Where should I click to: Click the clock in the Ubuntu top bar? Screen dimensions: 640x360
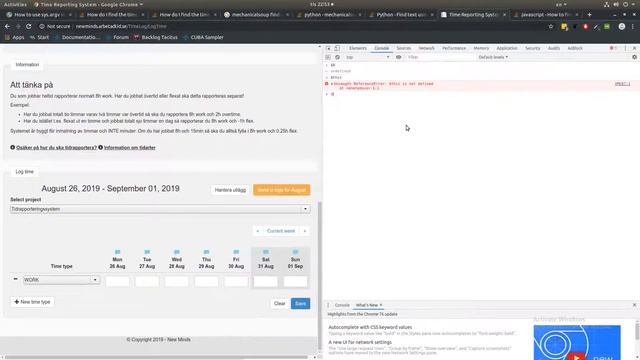[321, 4]
